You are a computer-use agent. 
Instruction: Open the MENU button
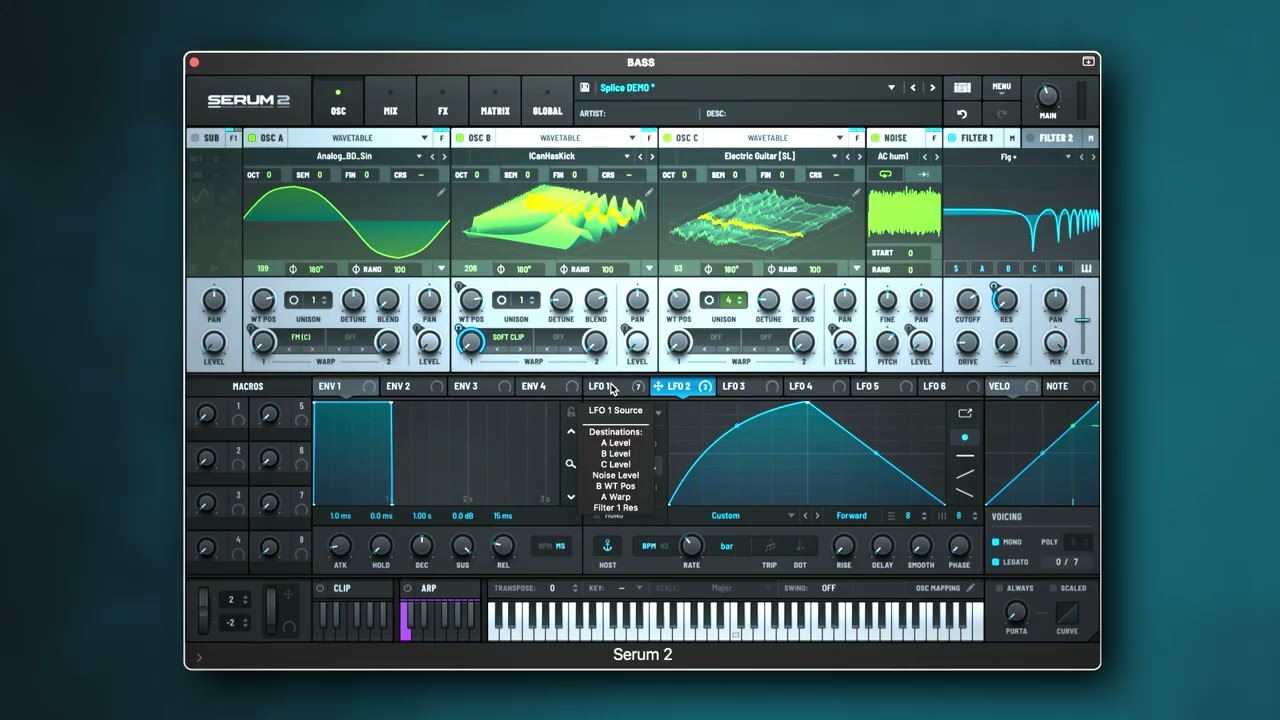click(x=1001, y=88)
